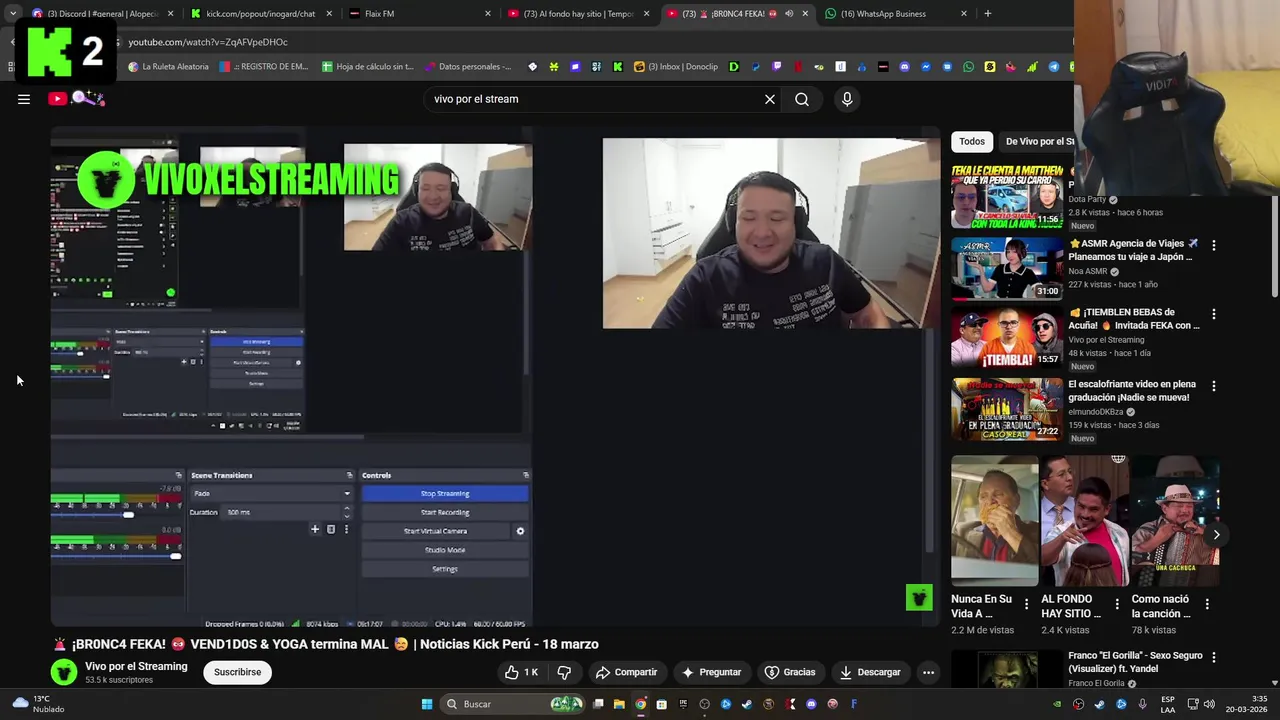Open options menu for Franco El Gorilla video
The image size is (1280, 720).
click(1214, 658)
